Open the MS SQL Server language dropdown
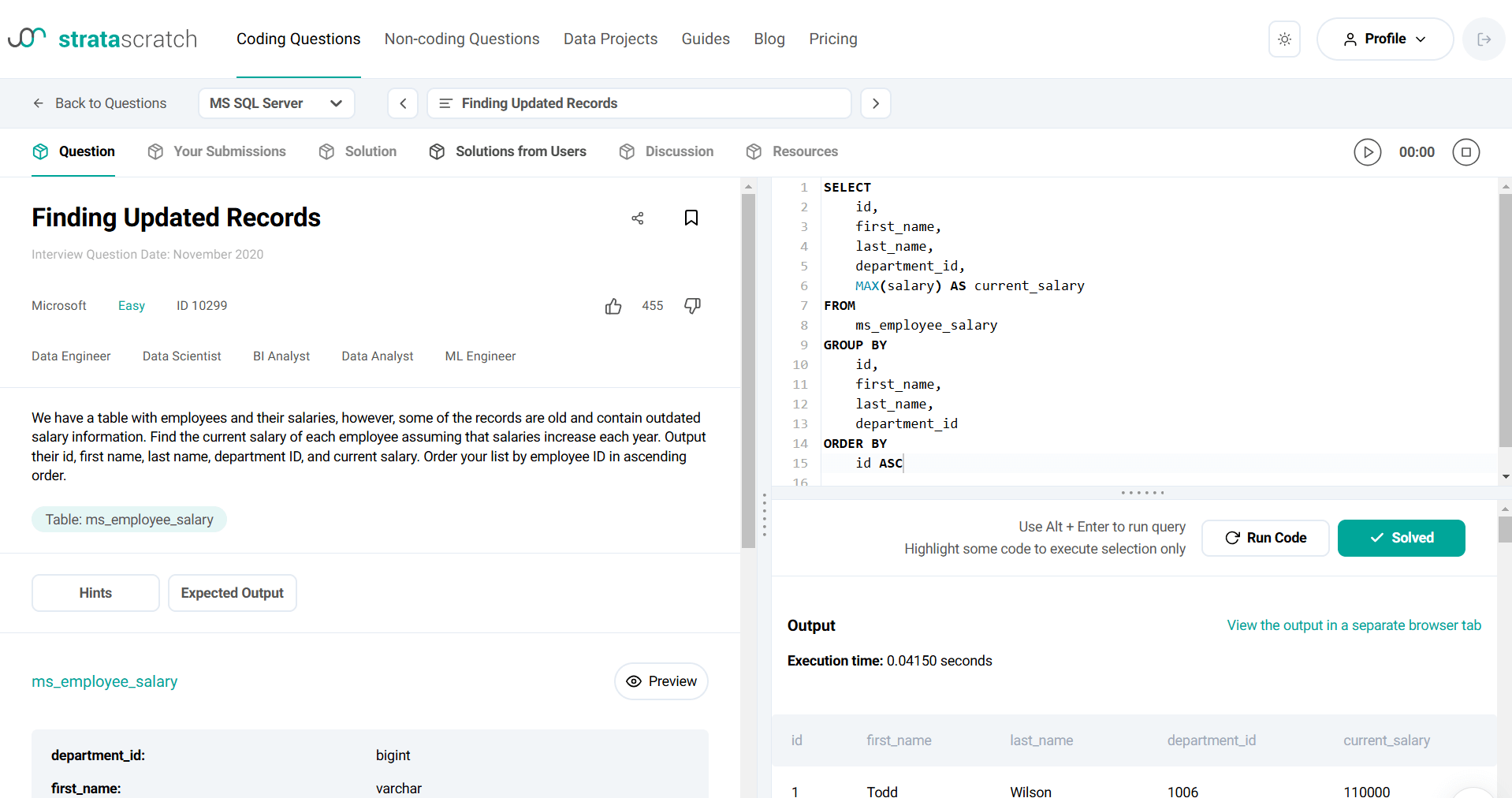 276,103
